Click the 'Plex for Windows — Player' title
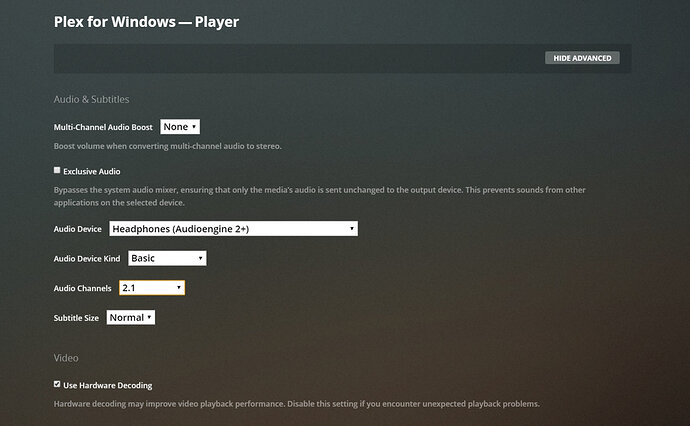690x426 pixels. pos(146,22)
